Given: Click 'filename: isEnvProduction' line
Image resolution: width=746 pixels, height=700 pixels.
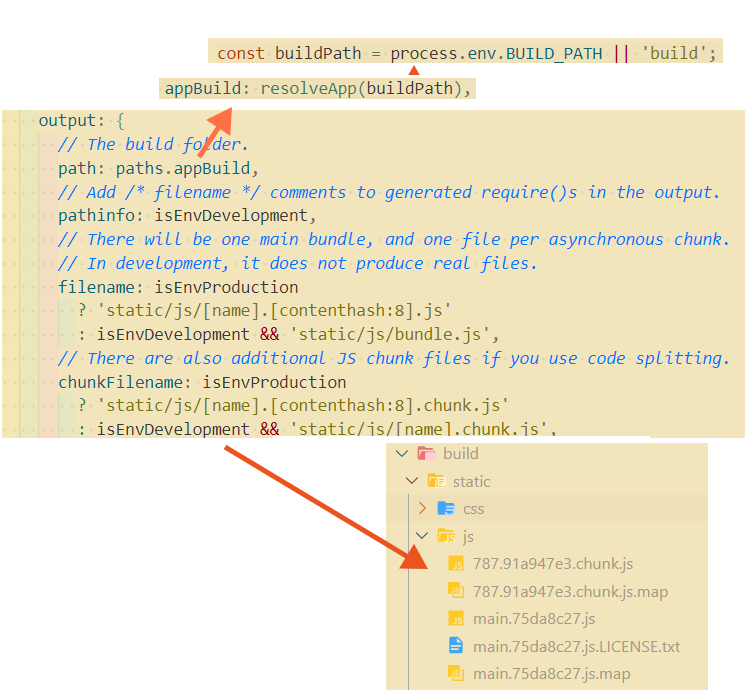Looking at the screenshot, I should pyautogui.click(x=178, y=287).
